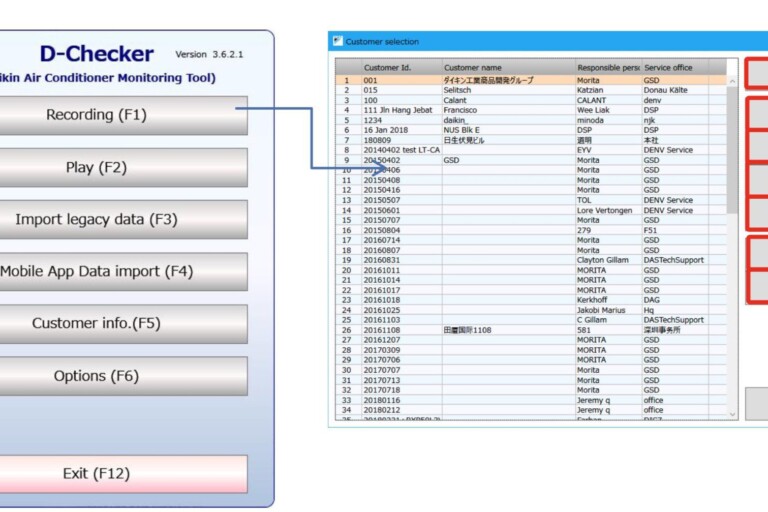Select customer row with Id 001
The height and width of the screenshot is (512, 768).
pos(531,80)
